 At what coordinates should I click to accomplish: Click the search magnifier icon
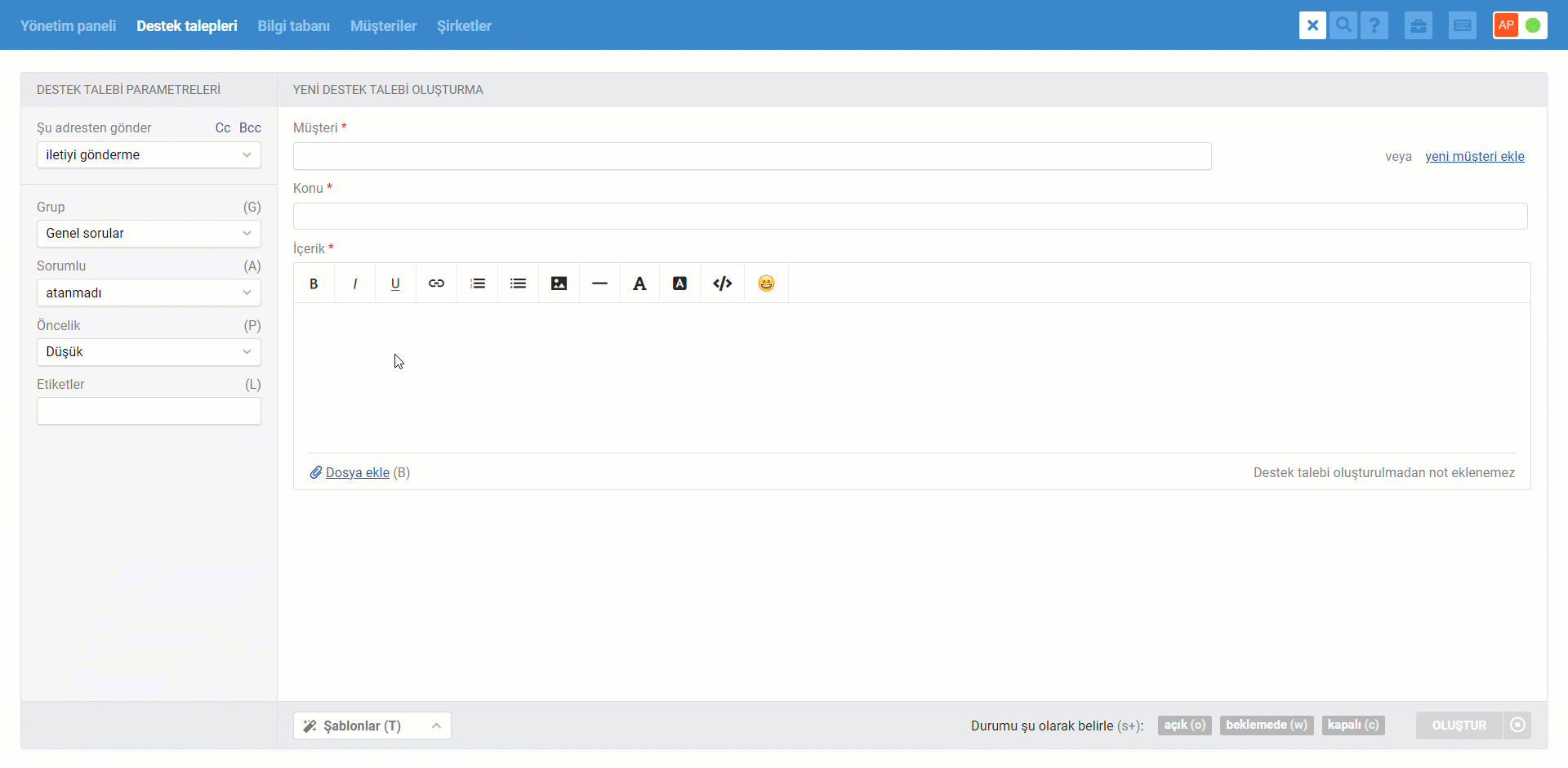pyautogui.click(x=1343, y=25)
